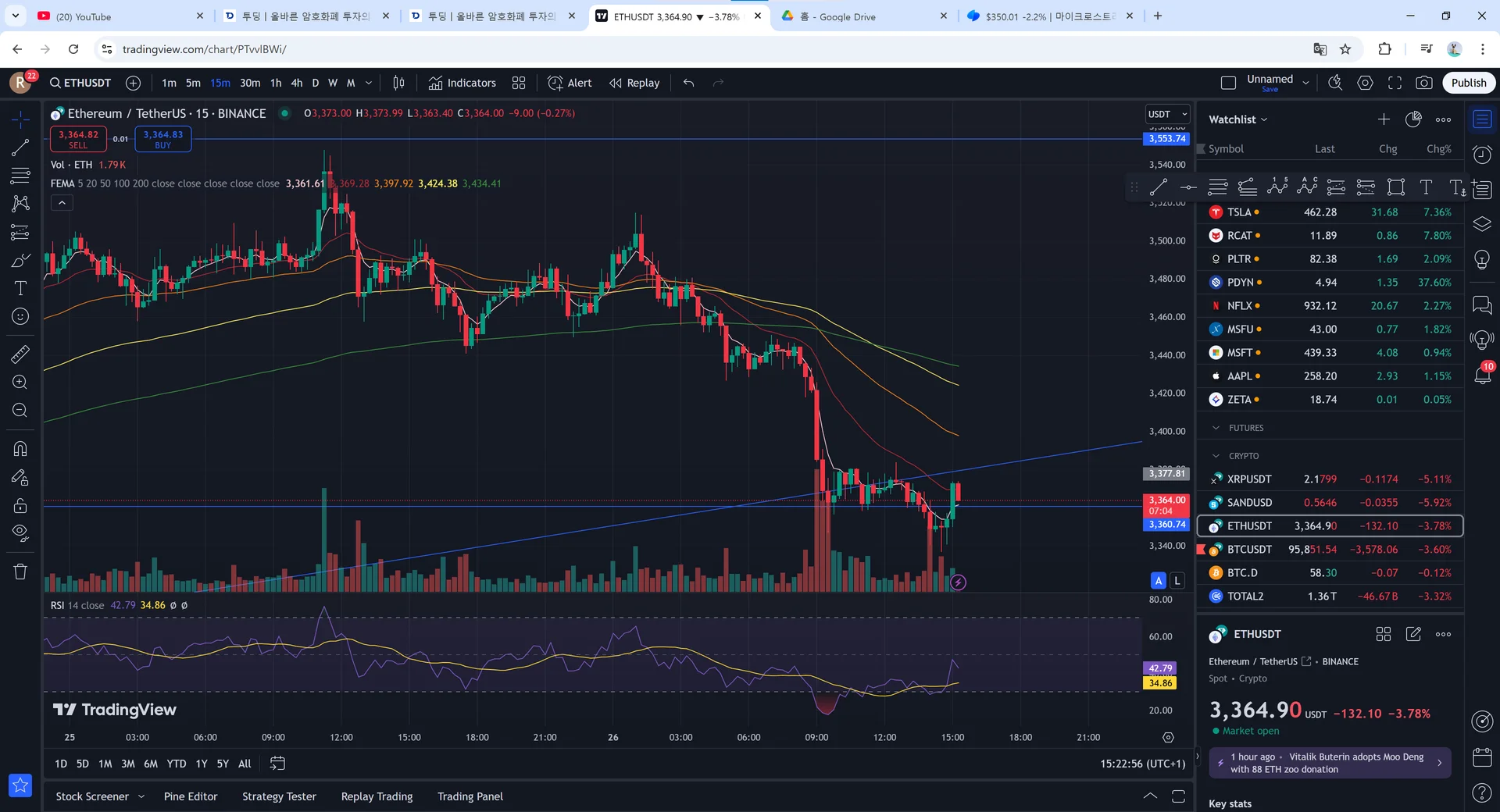This screenshot has height=812, width=1500.
Task: Collapse the indicator legend arrow
Action: (62, 203)
